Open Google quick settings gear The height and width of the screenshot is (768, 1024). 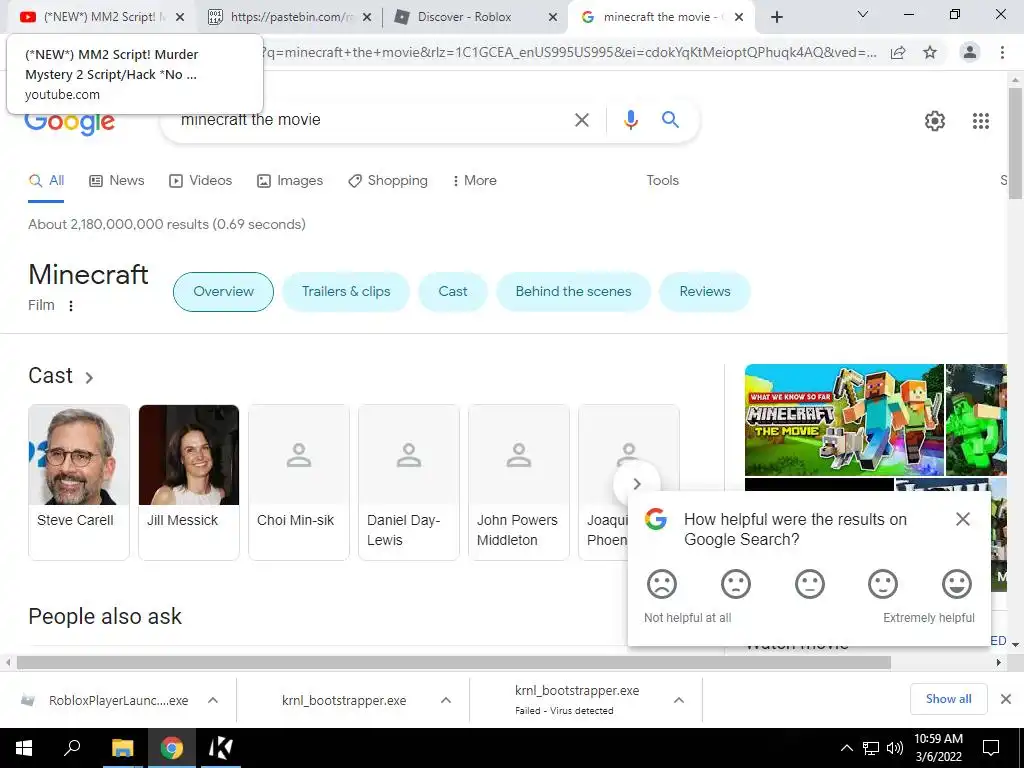[935, 121]
